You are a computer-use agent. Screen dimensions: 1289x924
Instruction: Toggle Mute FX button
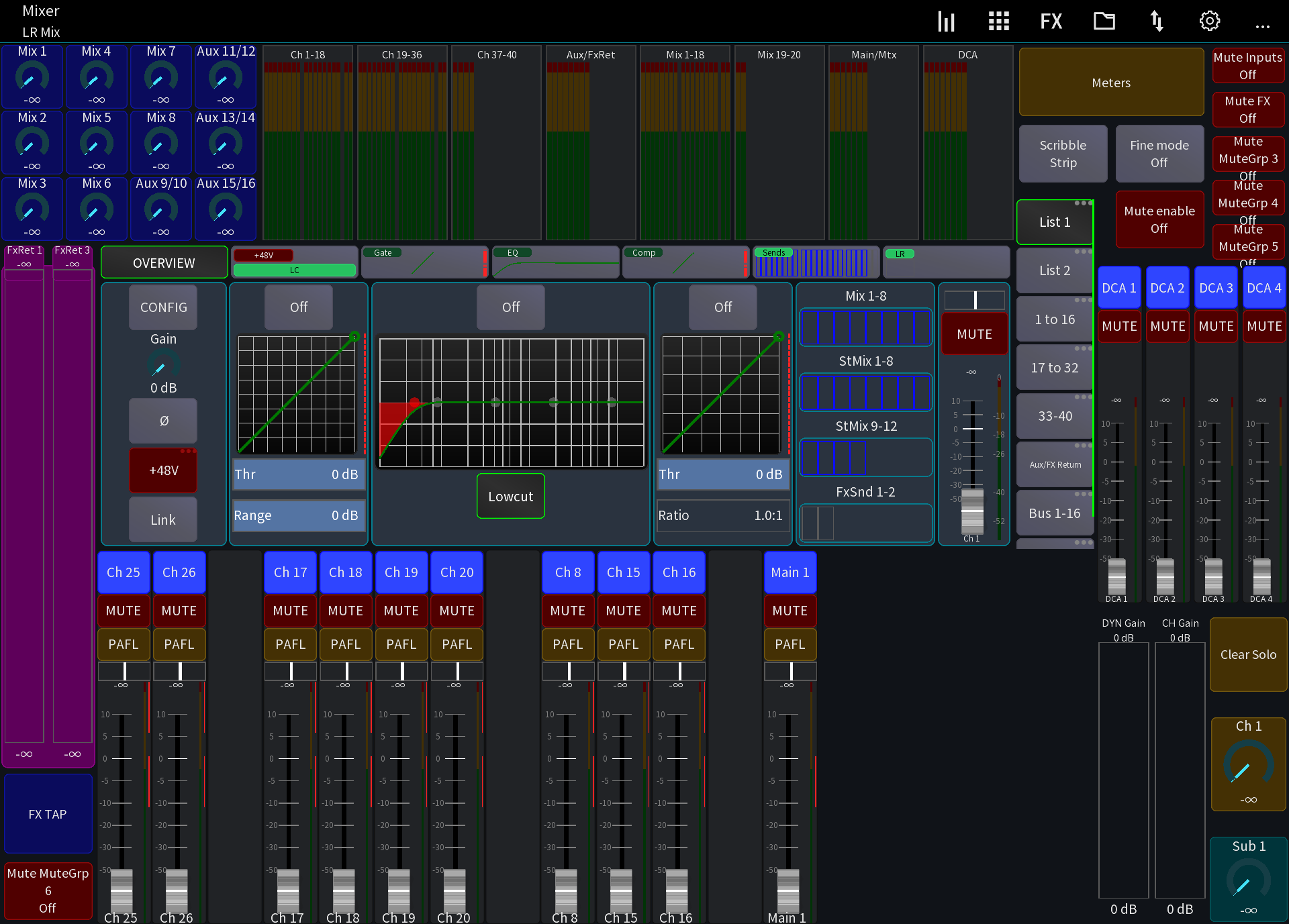(1247, 109)
